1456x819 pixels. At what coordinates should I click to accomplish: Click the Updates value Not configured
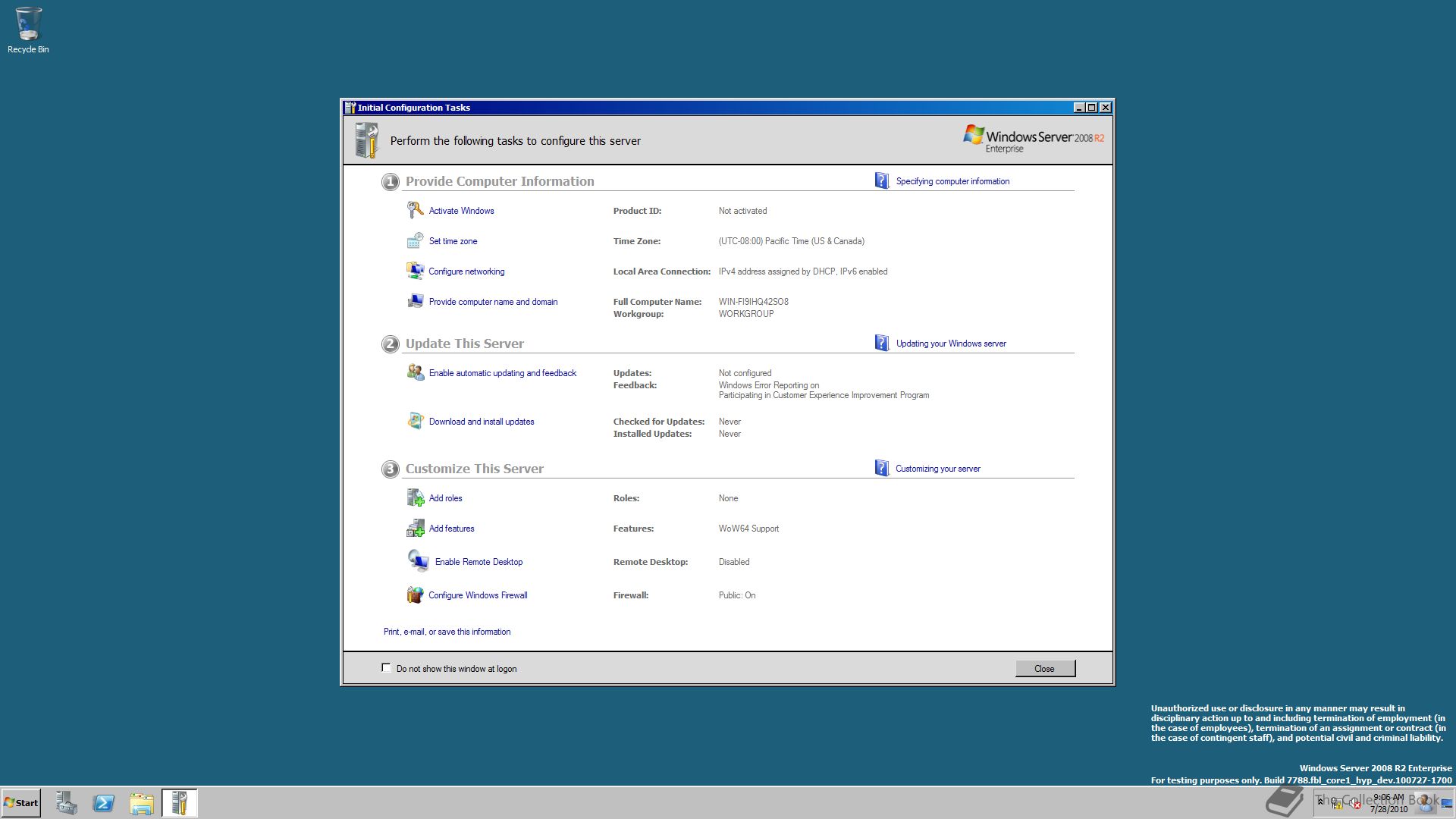click(x=745, y=373)
